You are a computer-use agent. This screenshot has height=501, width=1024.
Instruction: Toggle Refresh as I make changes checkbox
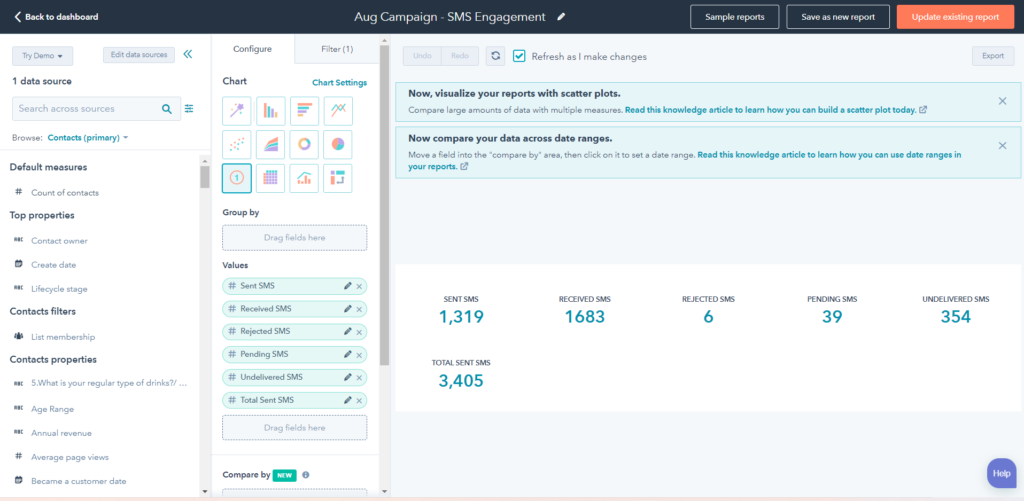click(519, 56)
